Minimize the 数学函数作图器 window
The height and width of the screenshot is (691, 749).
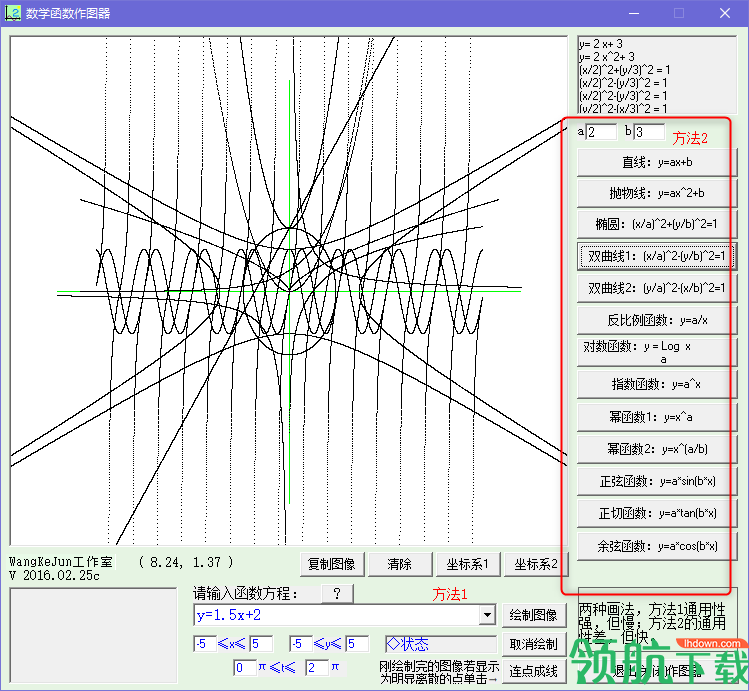click(x=634, y=13)
